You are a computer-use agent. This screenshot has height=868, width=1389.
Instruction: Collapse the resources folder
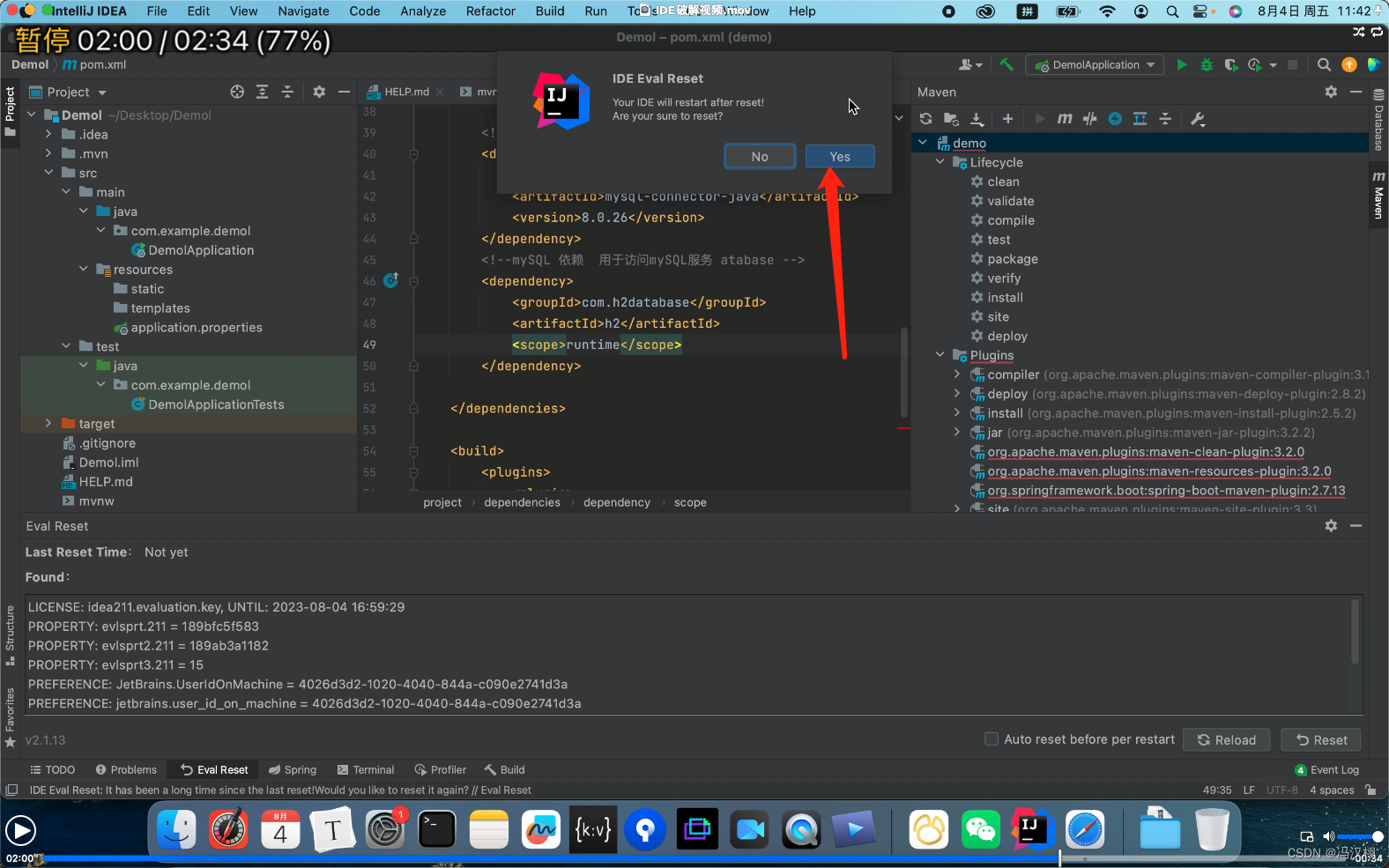click(84, 269)
